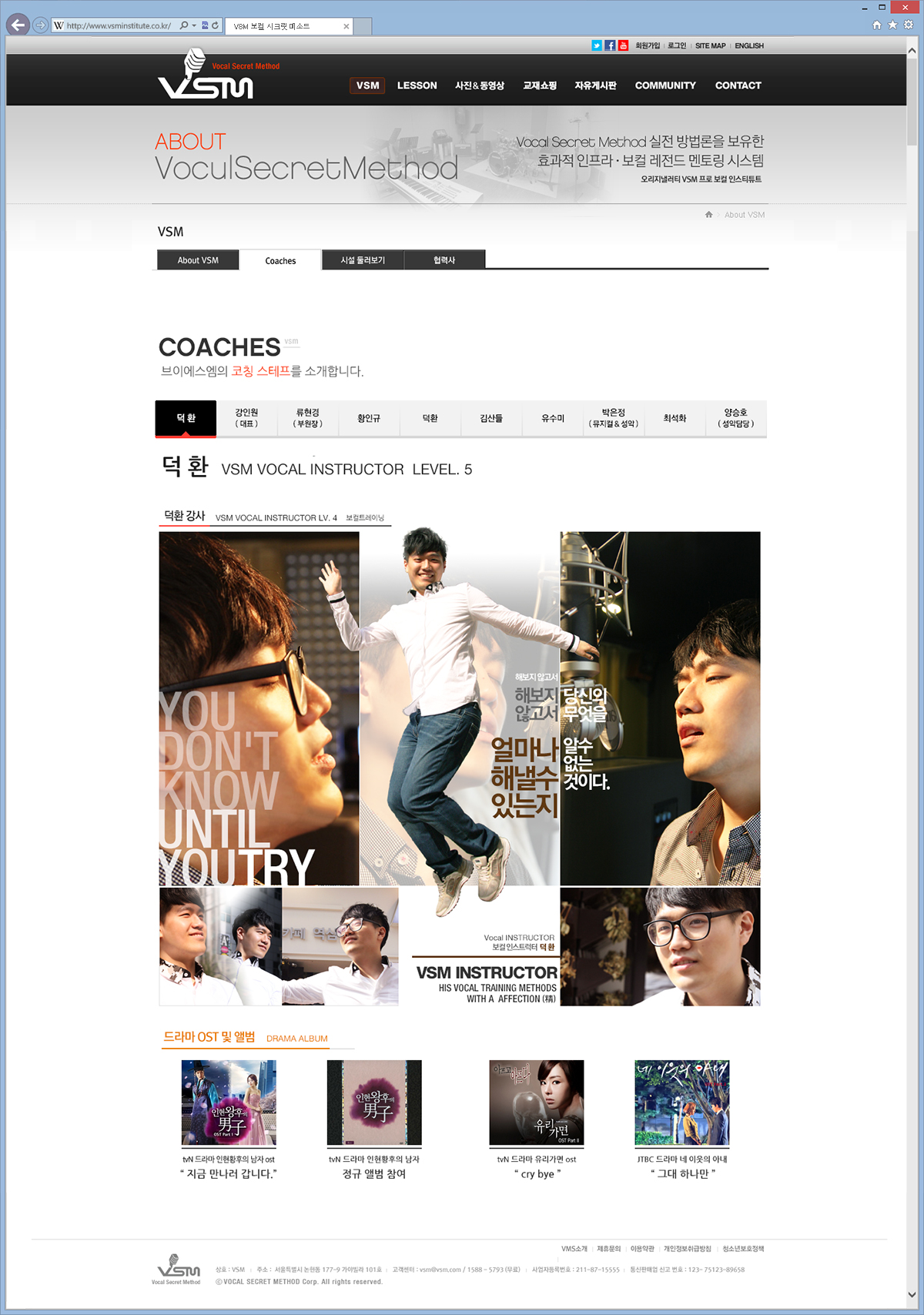Click the ENGLISH language link
The image size is (924, 1315).
(748, 46)
